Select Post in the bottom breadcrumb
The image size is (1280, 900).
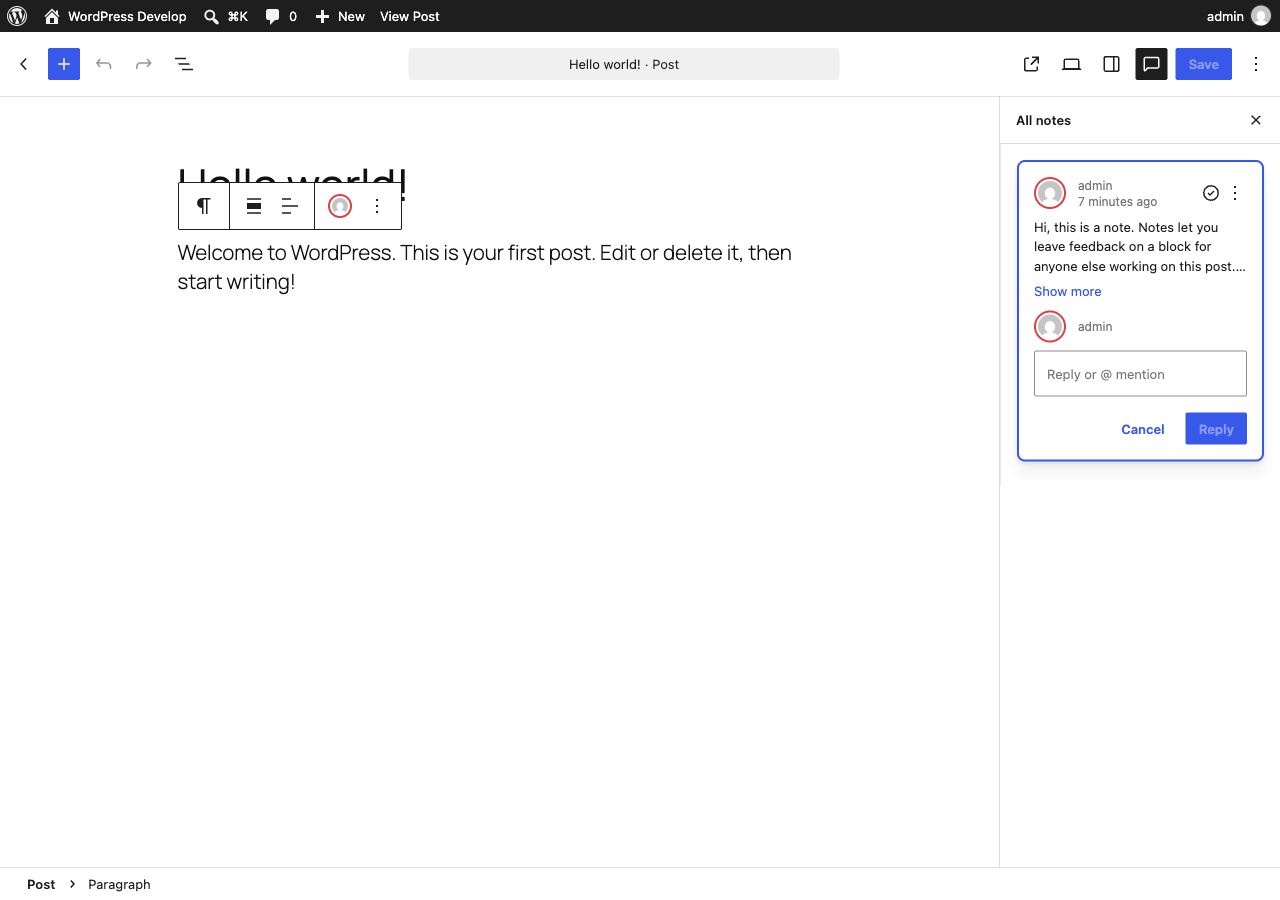click(41, 884)
